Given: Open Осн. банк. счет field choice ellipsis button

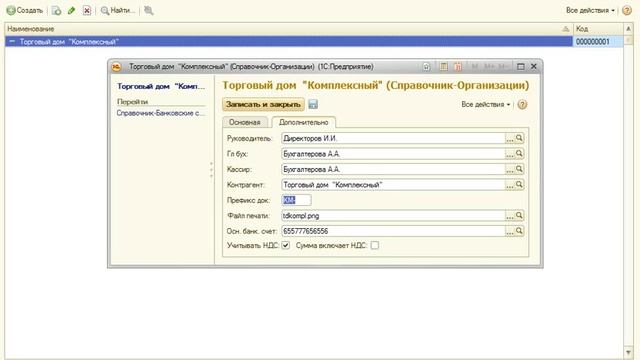Looking at the screenshot, I should [x=510, y=231].
